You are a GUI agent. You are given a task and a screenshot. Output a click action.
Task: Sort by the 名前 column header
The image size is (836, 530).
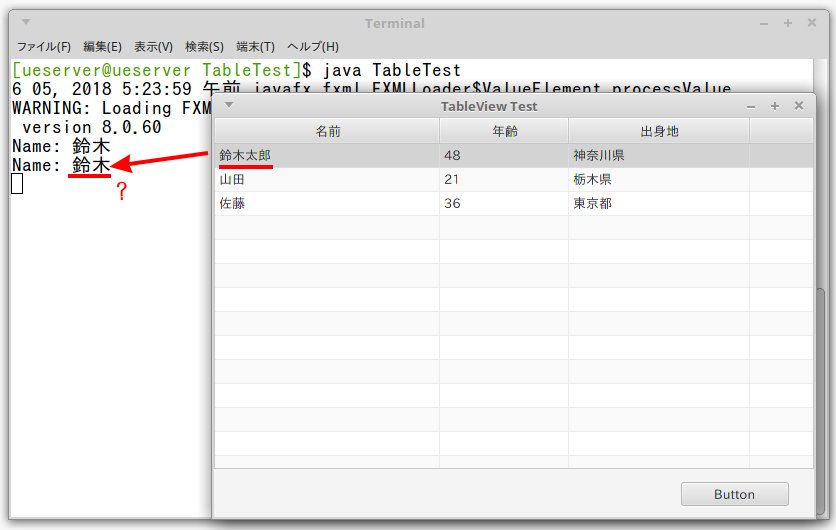pos(327,131)
